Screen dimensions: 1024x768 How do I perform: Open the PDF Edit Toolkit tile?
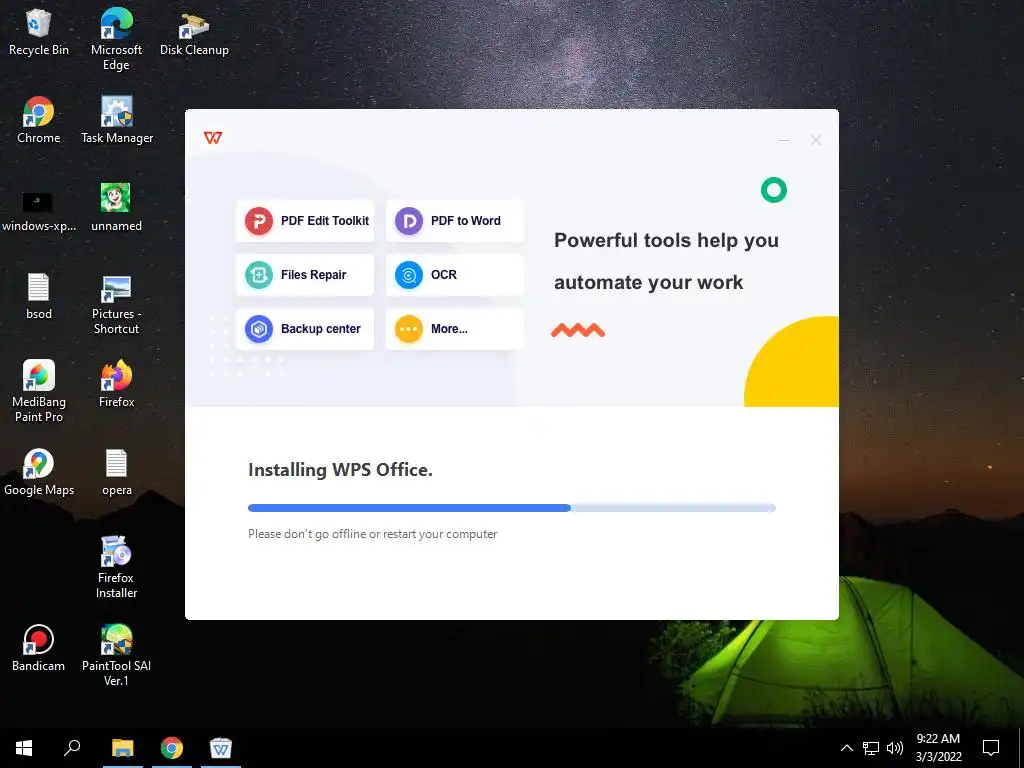305,221
